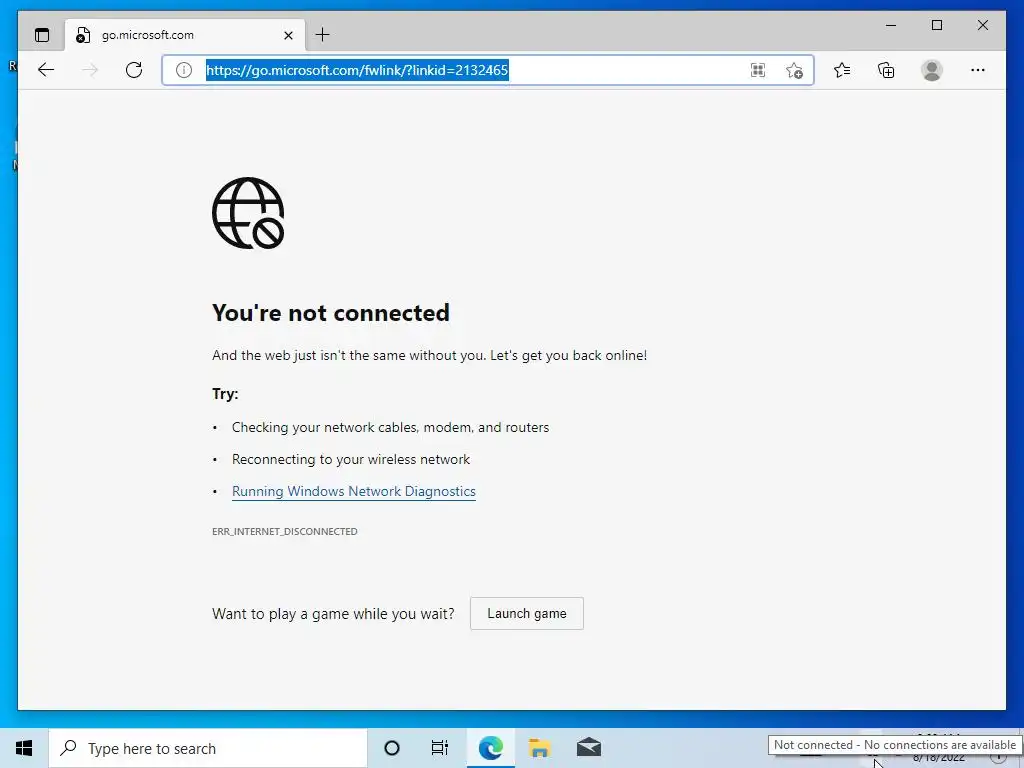Open the profile account icon
Image resolution: width=1024 pixels, height=768 pixels.
932,70
